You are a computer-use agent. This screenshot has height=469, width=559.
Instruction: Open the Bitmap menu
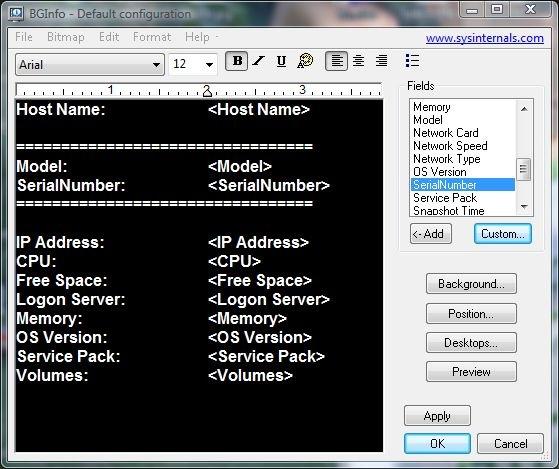point(66,37)
